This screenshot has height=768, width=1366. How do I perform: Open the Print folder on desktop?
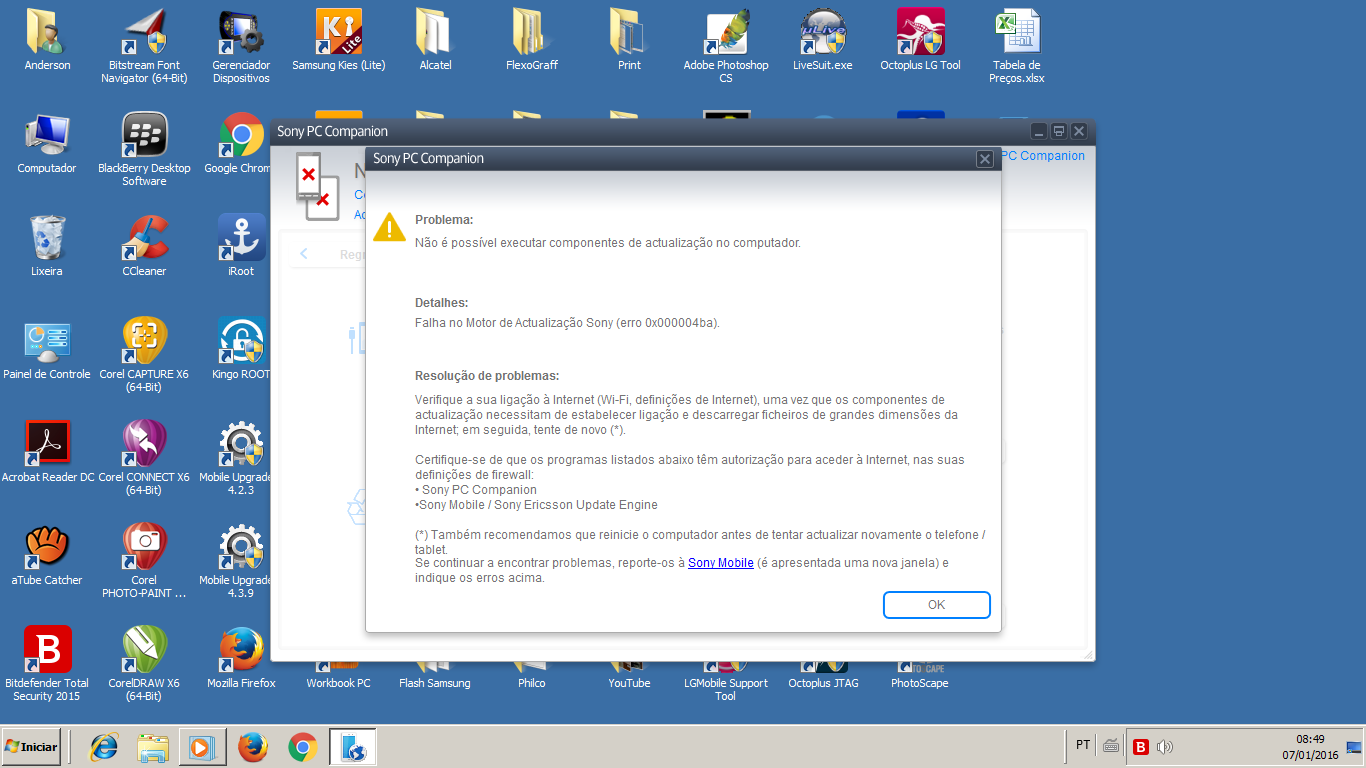coord(629,41)
